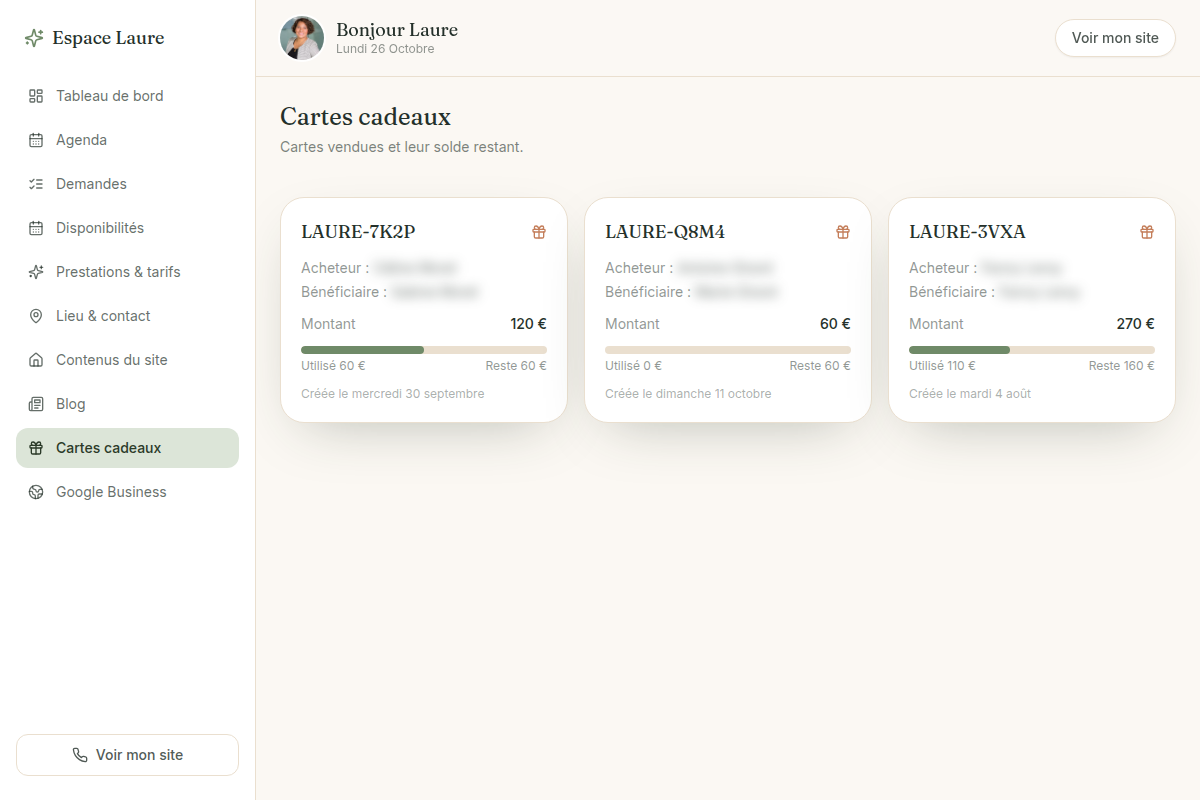Click the LAURE-3VXA card code
Viewport: 1200px width, 800px height.
pyautogui.click(x=967, y=232)
